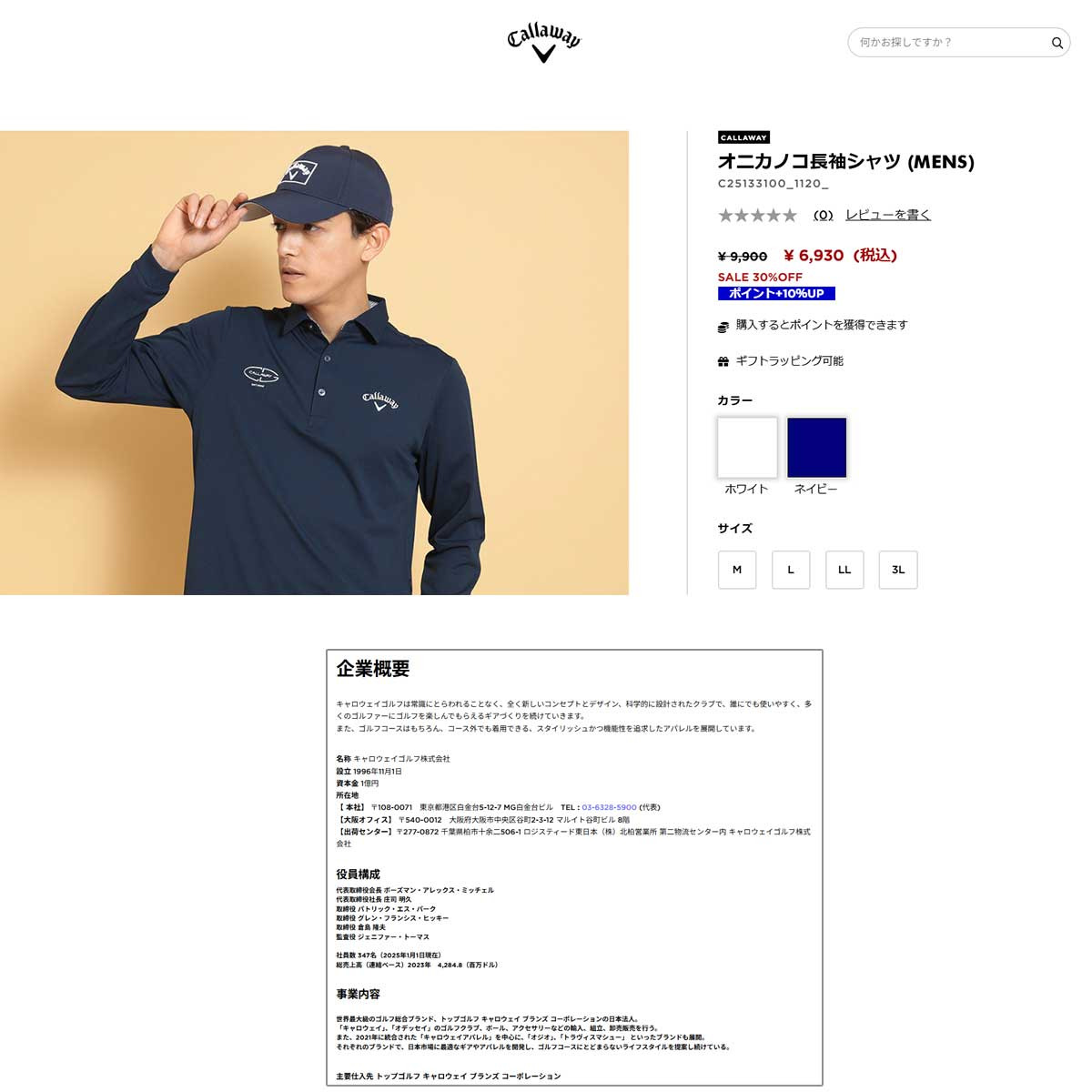The image size is (1092, 1092).
Task: Select the white ホワイト color swatch
Action: [747, 447]
